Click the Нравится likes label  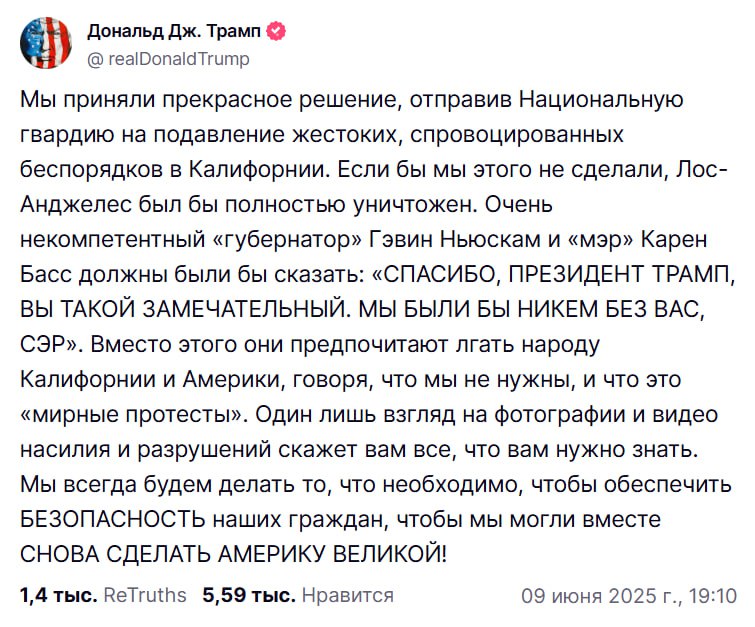(x=347, y=595)
